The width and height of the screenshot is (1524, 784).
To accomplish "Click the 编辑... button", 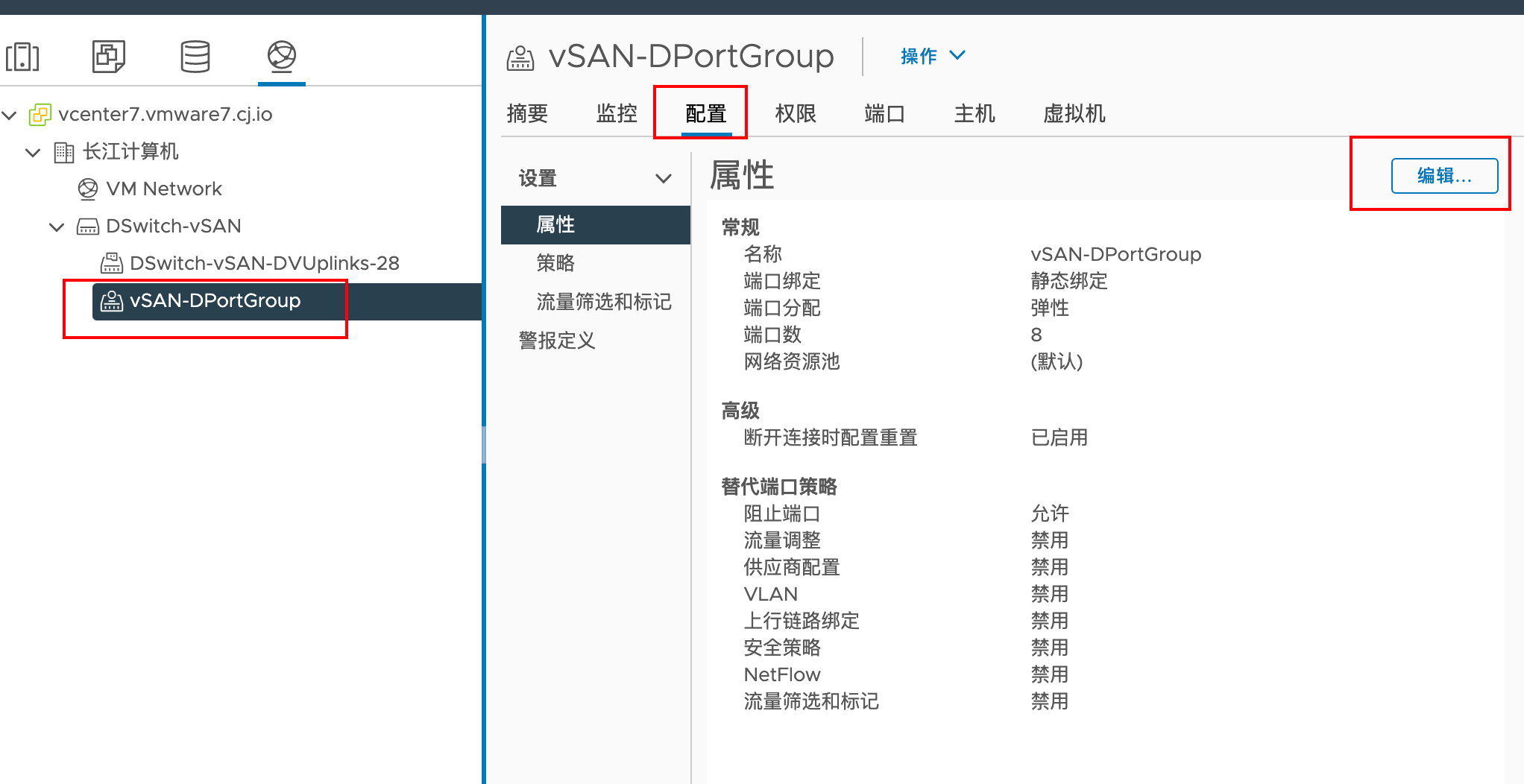I will 1444,176.
